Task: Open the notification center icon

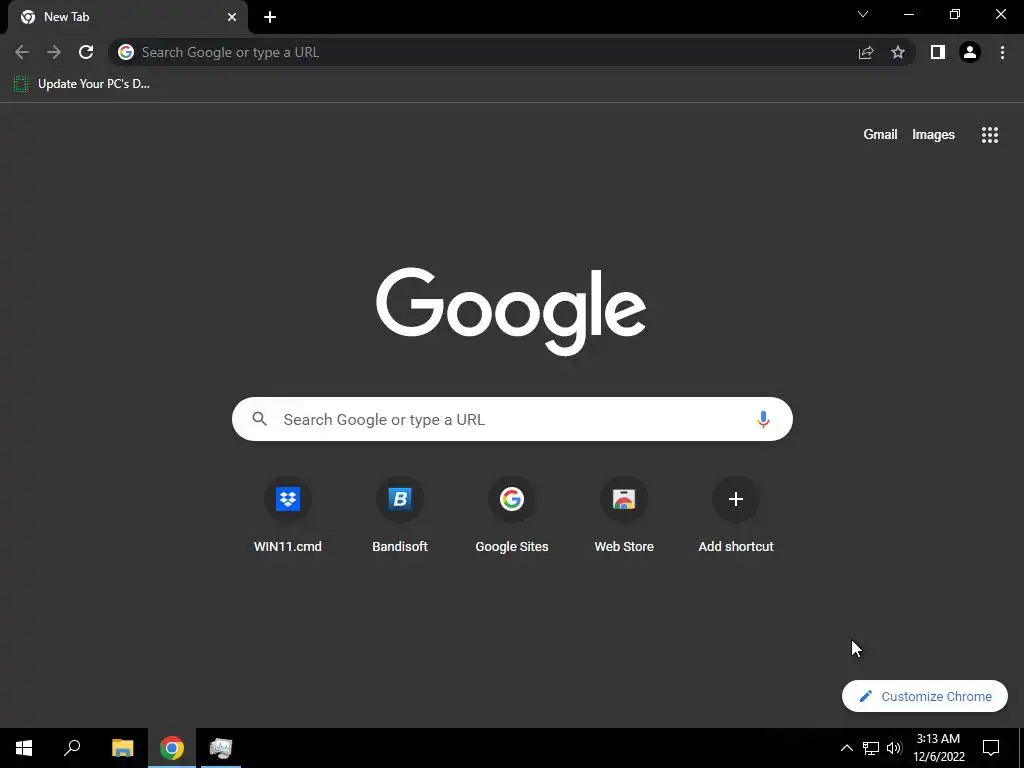Action: 991,748
